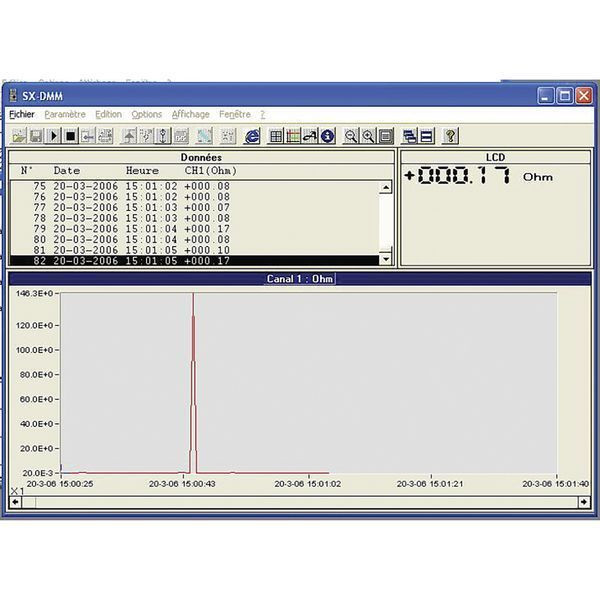The height and width of the screenshot is (600, 600).
Task: Open the Options menu
Action: click(x=146, y=115)
